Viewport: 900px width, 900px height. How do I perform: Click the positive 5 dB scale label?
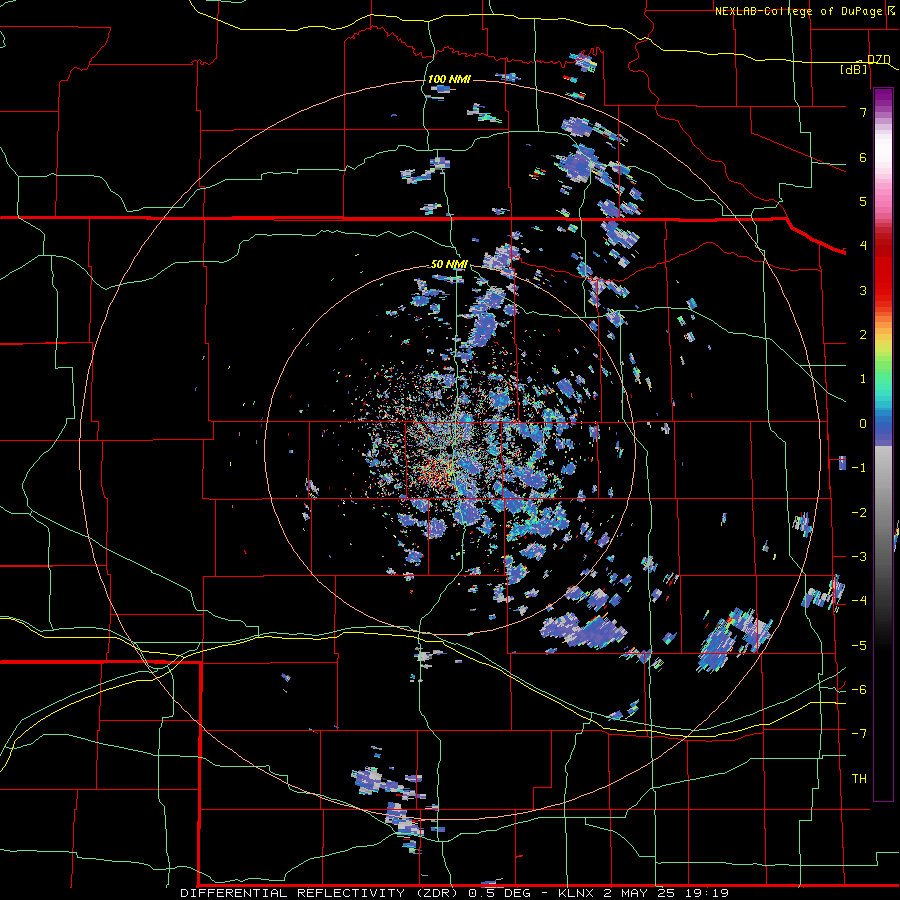tap(863, 201)
